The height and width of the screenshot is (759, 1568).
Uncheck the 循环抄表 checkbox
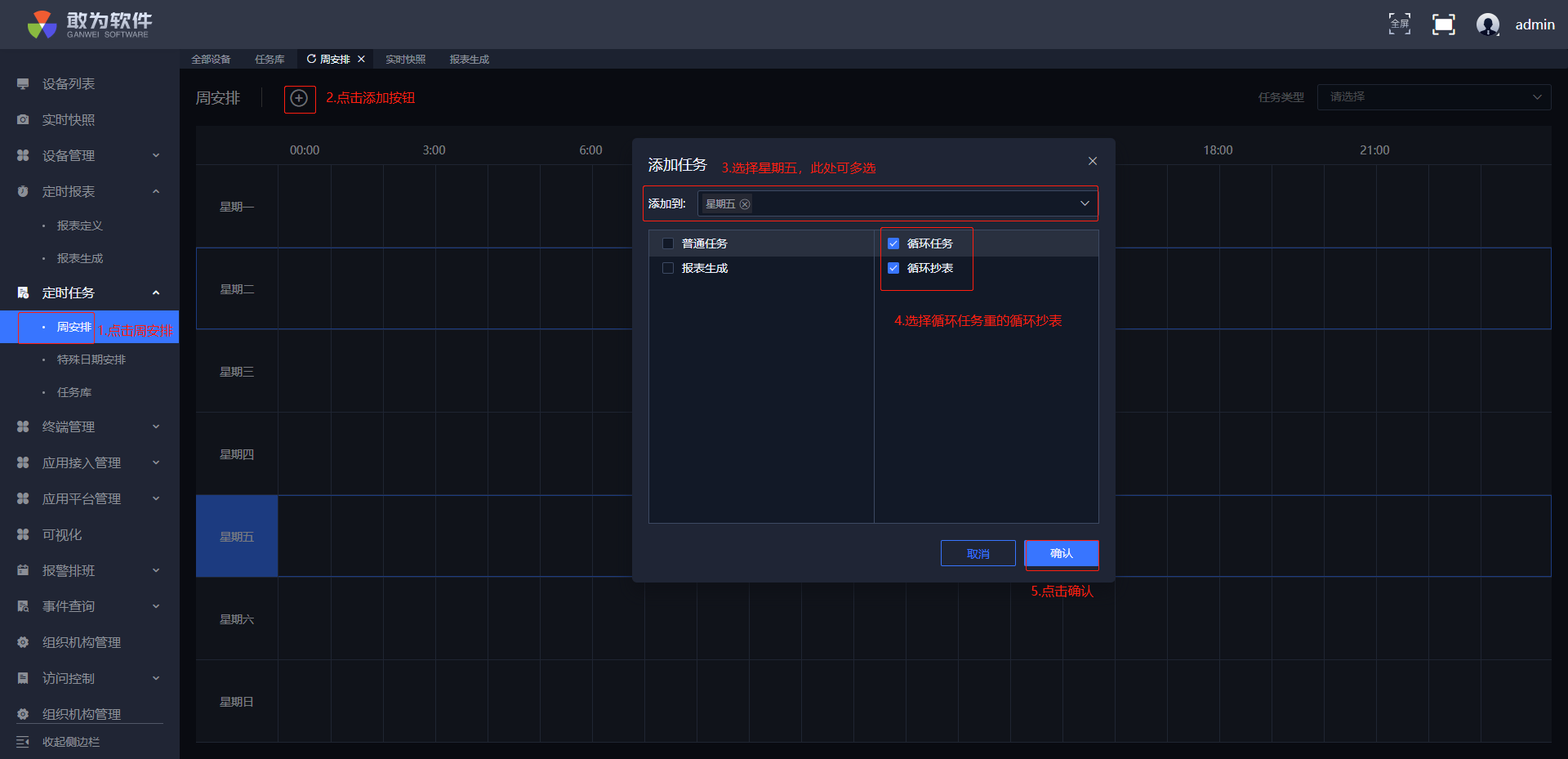(893, 268)
